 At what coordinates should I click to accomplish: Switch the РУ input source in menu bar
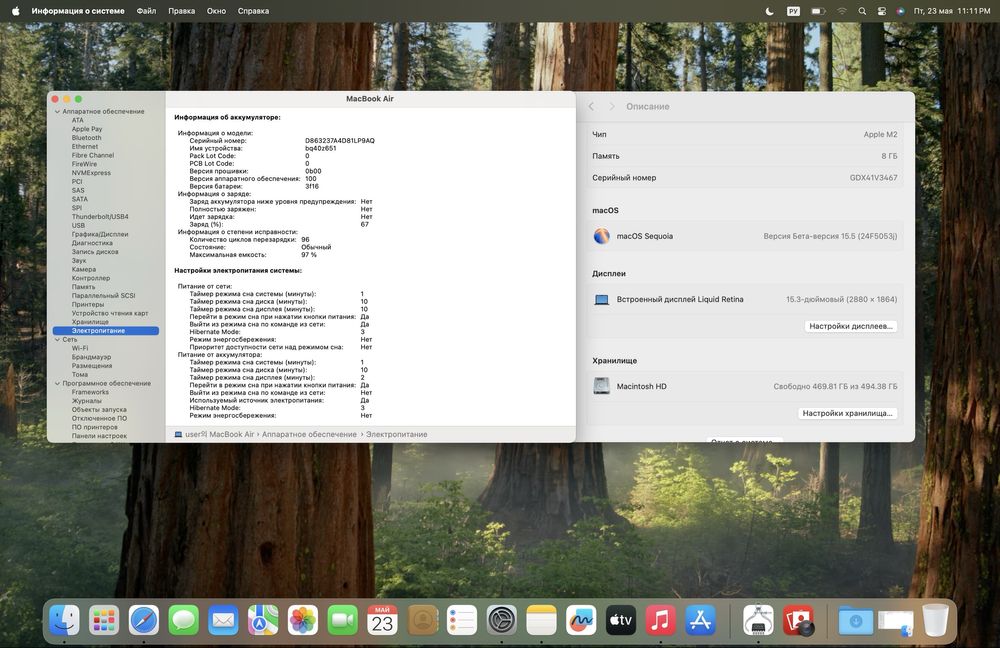click(793, 11)
